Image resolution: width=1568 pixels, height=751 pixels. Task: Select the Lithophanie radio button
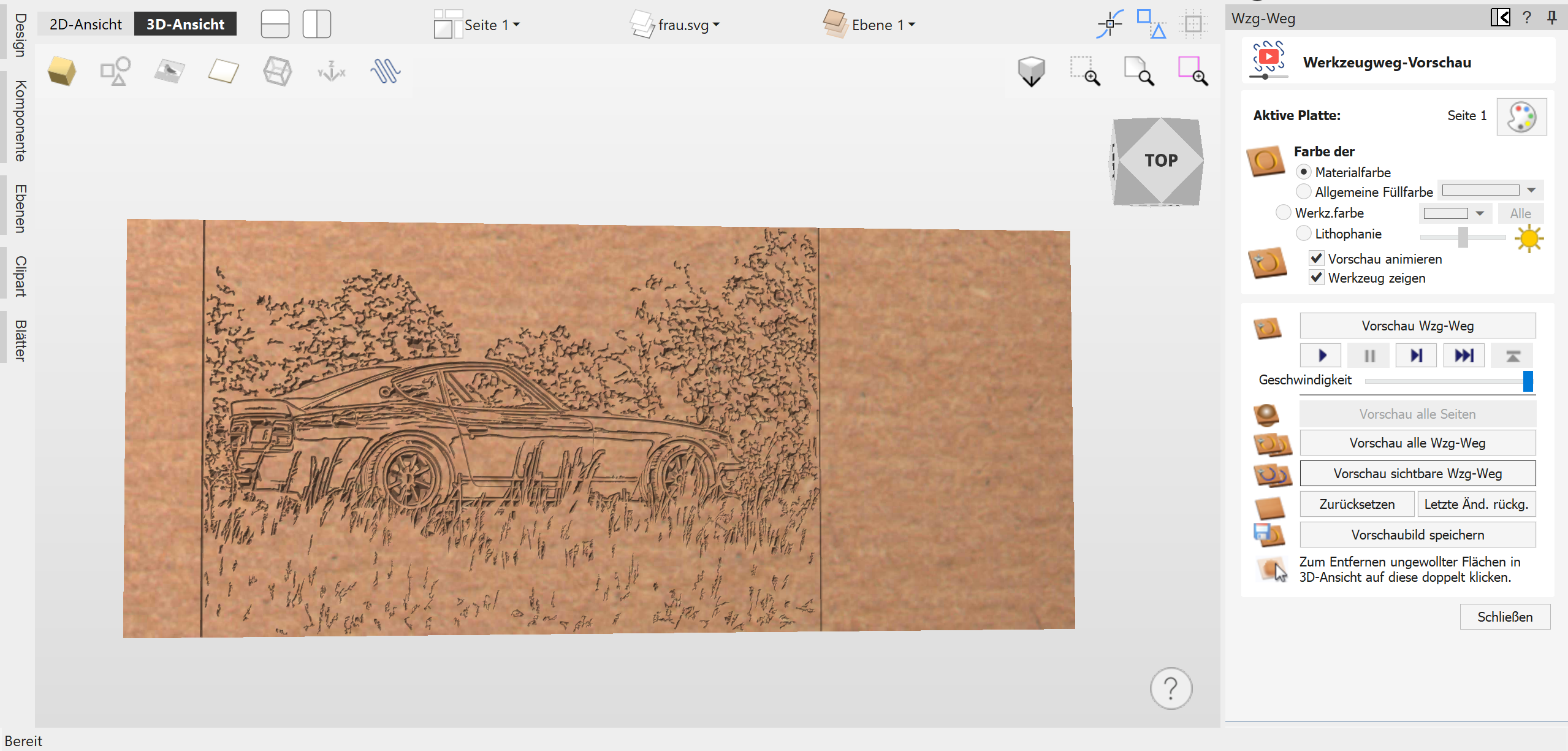[1304, 234]
